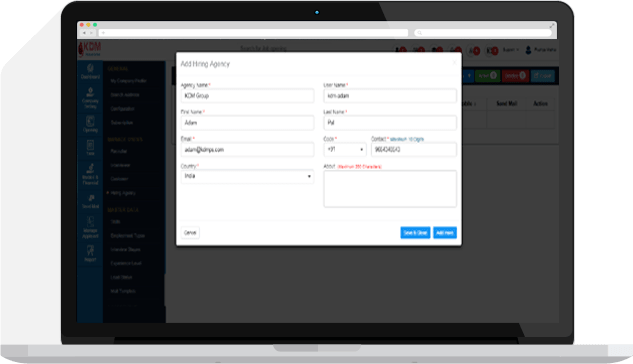The height and width of the screenshot is (364, 633).
Task: Open Lead Status menu item
Action: pyautogui.click(x=121, y=277)
